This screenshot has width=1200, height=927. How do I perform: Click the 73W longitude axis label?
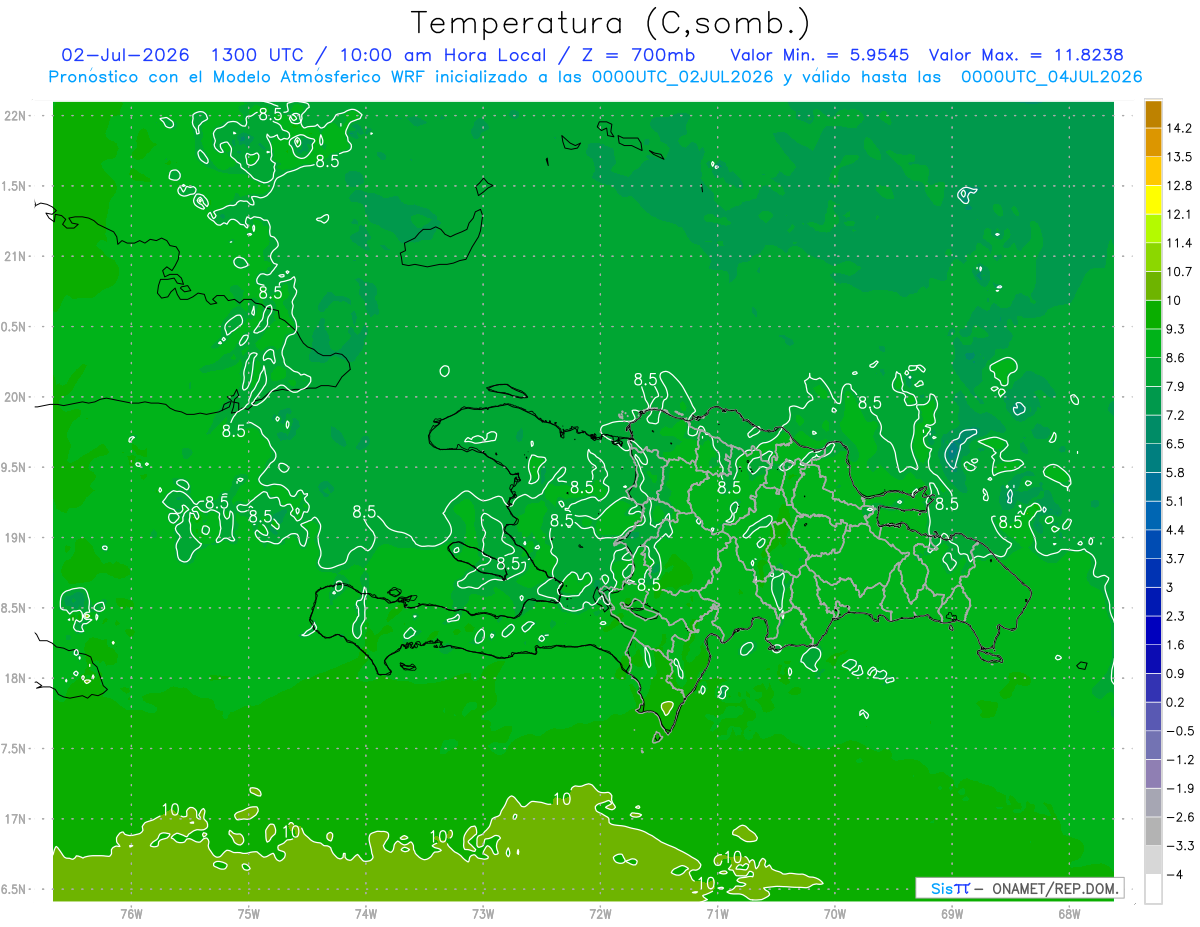click(483, 914)
